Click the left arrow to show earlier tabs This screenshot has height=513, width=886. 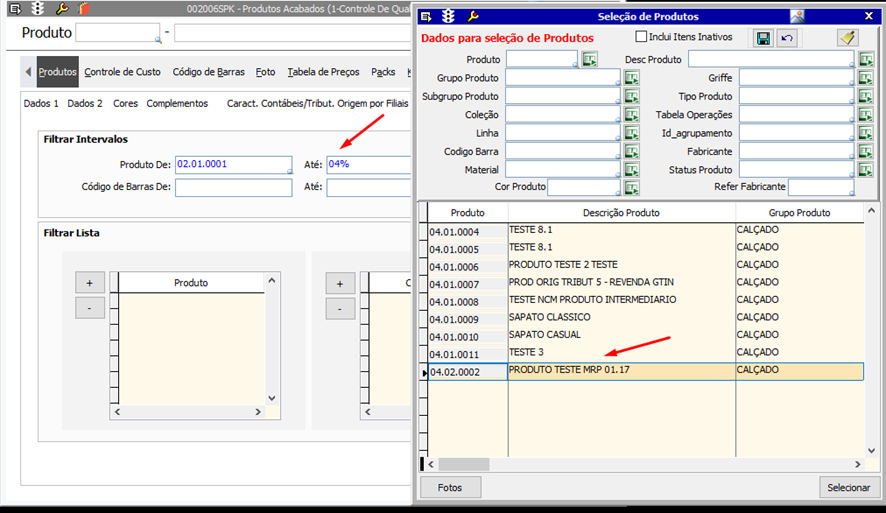coord(28,72)
